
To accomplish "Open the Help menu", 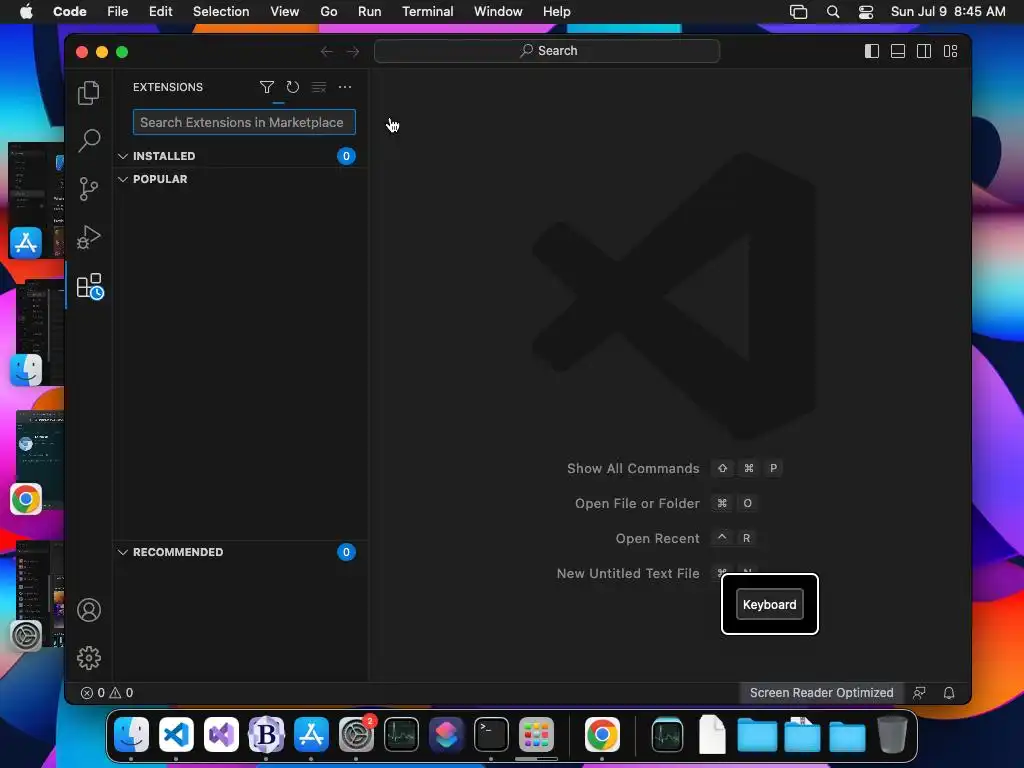I will (x=556, y=12).
